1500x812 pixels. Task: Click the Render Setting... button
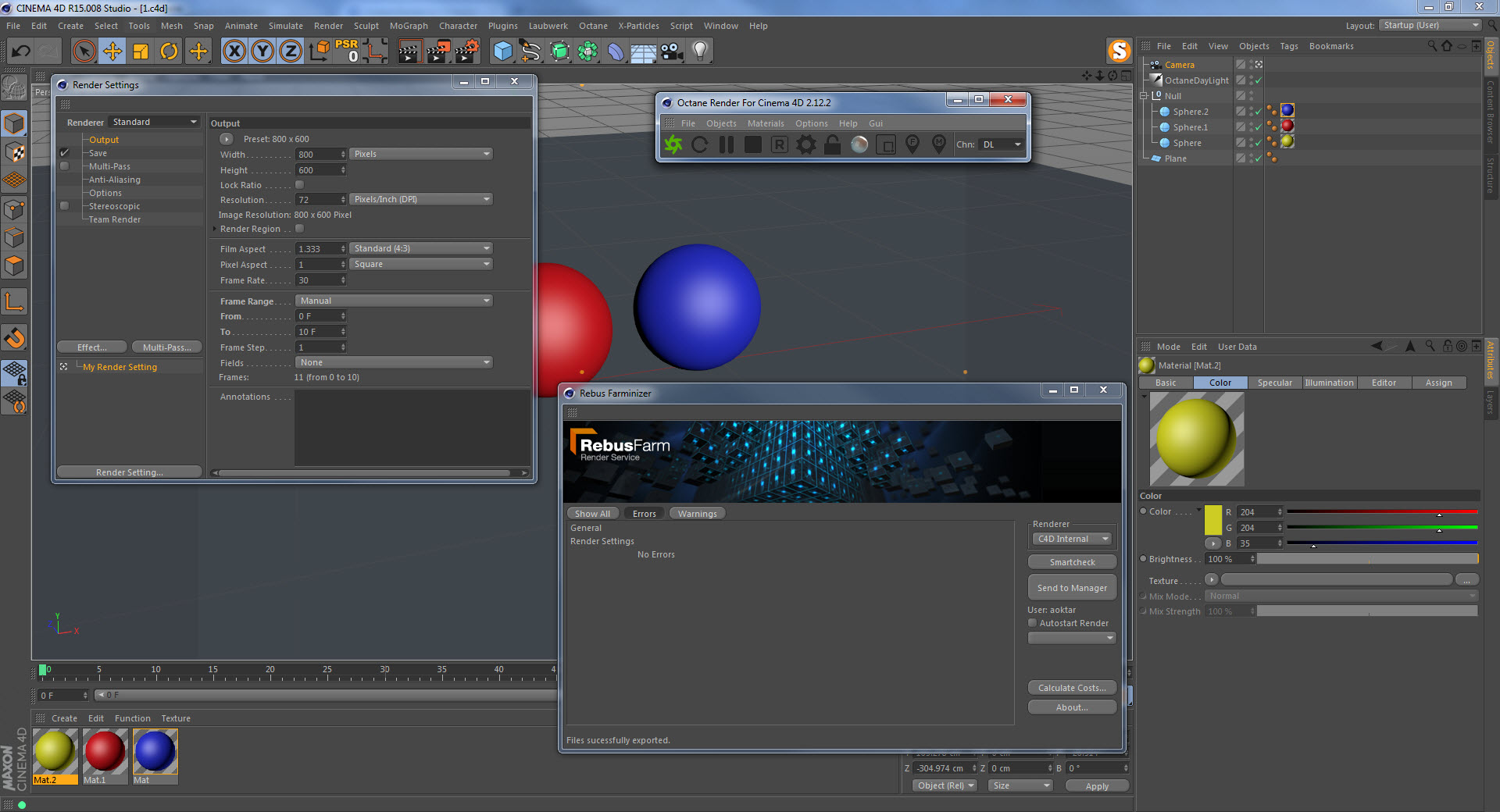pos(130,472)
